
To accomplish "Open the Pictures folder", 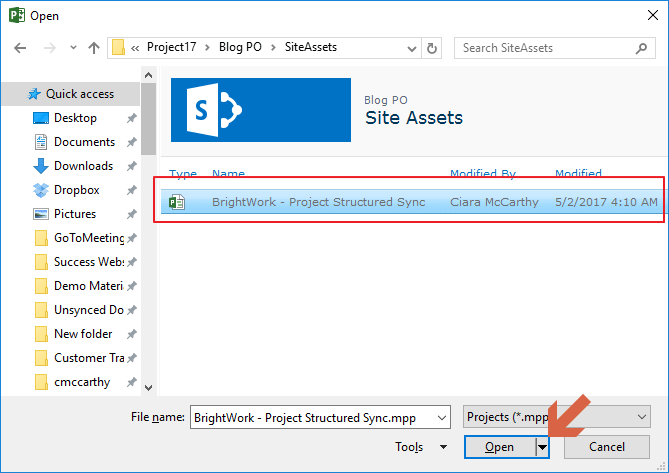I will click(75, 214).
